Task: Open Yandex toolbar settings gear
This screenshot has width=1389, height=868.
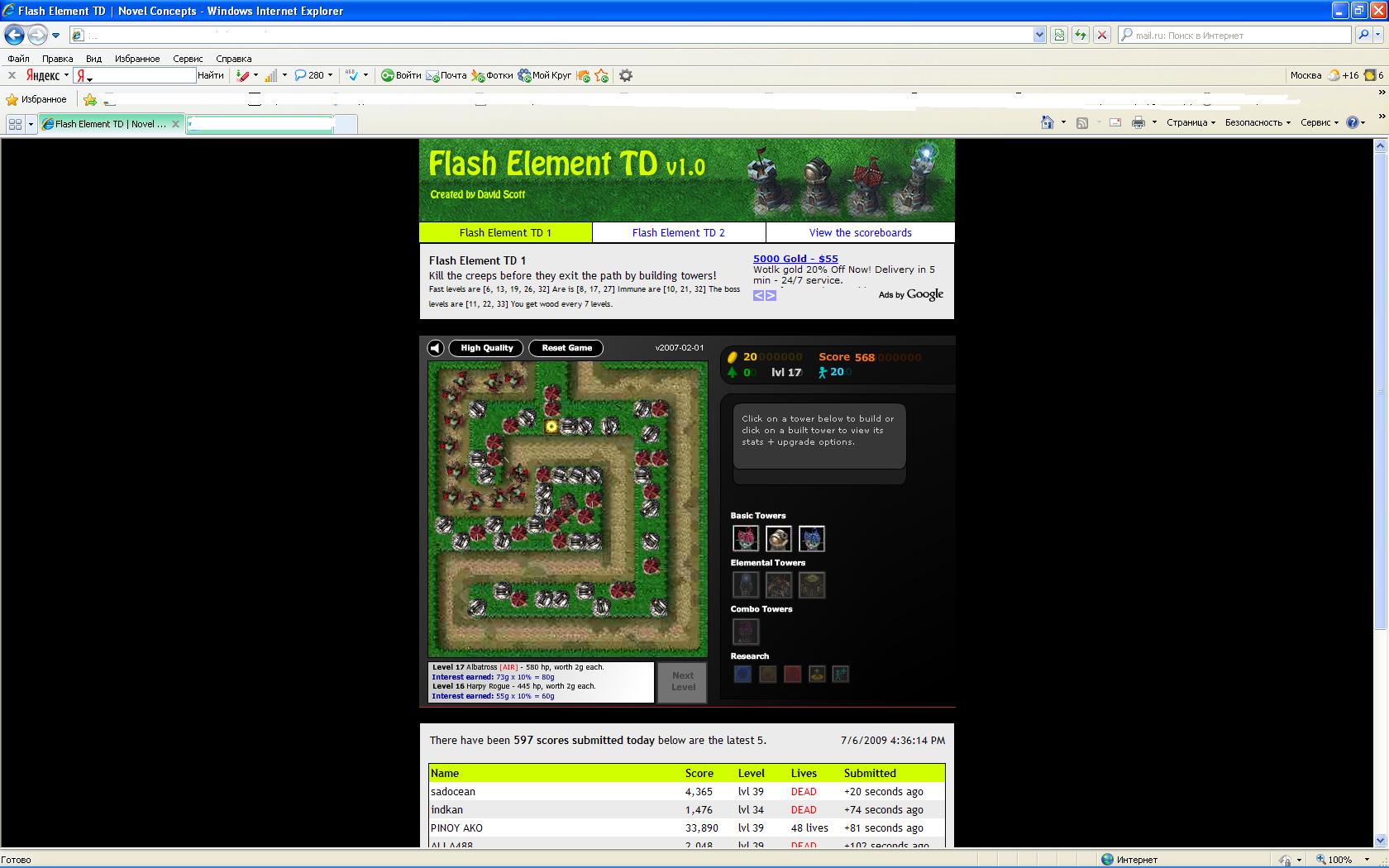Action: pos(626,75)
